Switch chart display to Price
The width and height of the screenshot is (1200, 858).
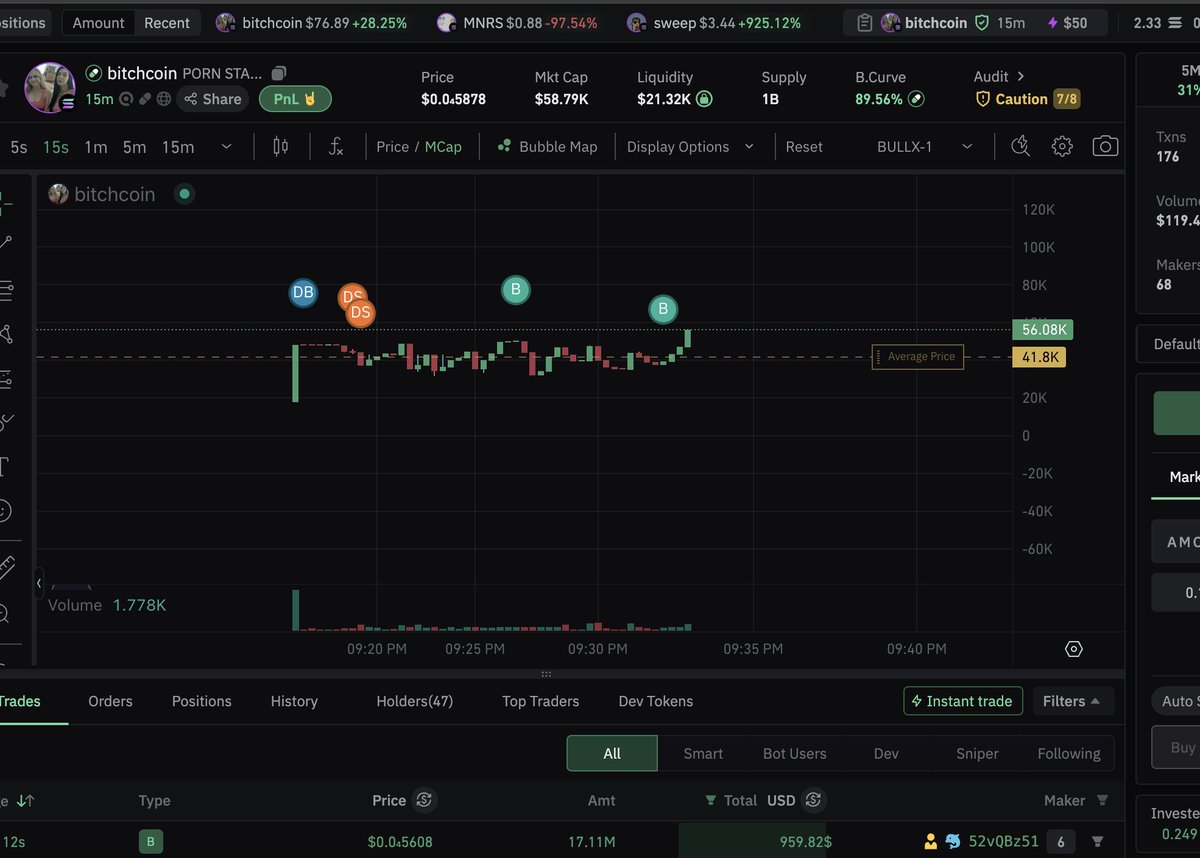tap(392, 147)
